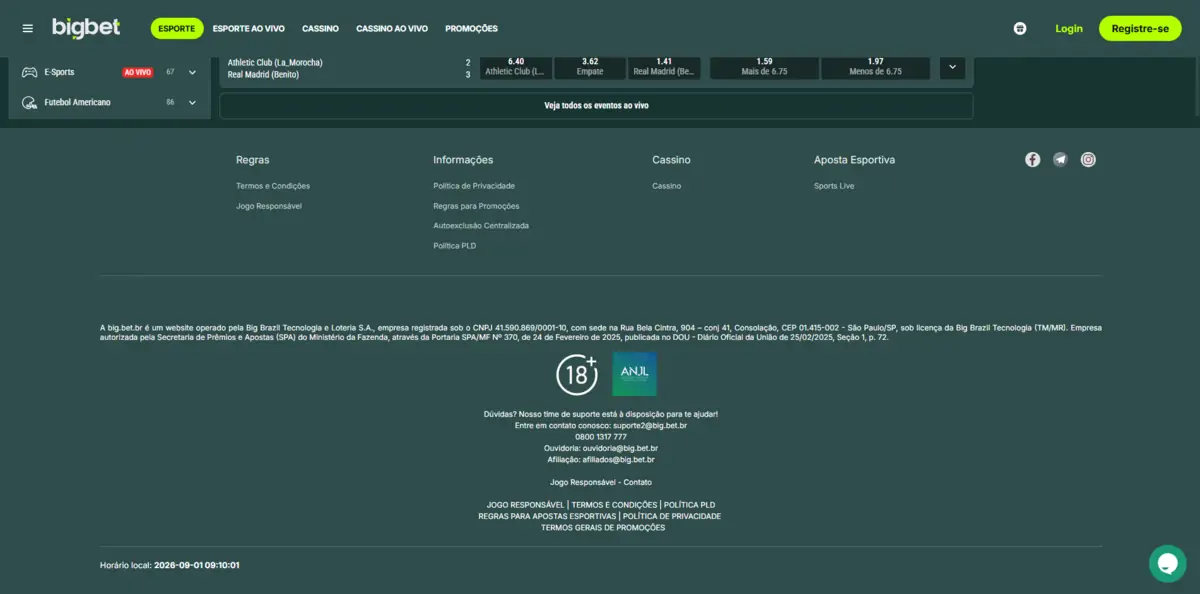This screenshot has width=1200, height=594.
Task: Open the hamburger menu icon
Action: tap(28, 29)
